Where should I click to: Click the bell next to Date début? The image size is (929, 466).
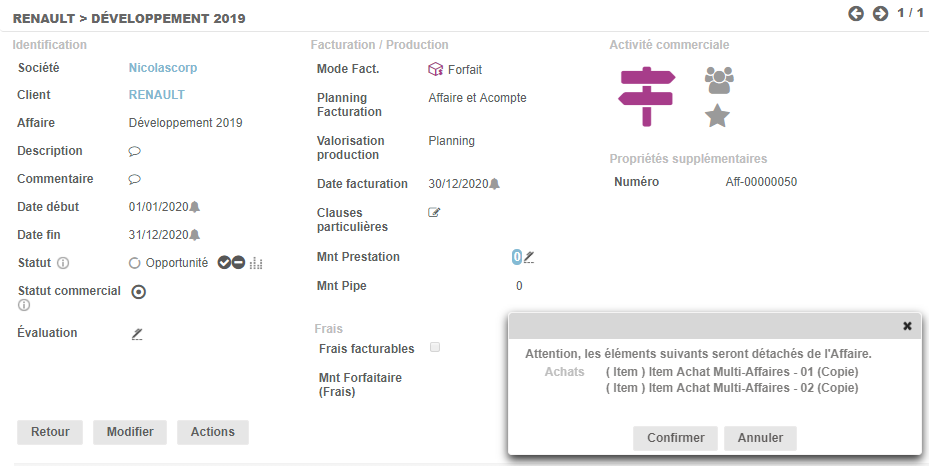tap(195, 207)
